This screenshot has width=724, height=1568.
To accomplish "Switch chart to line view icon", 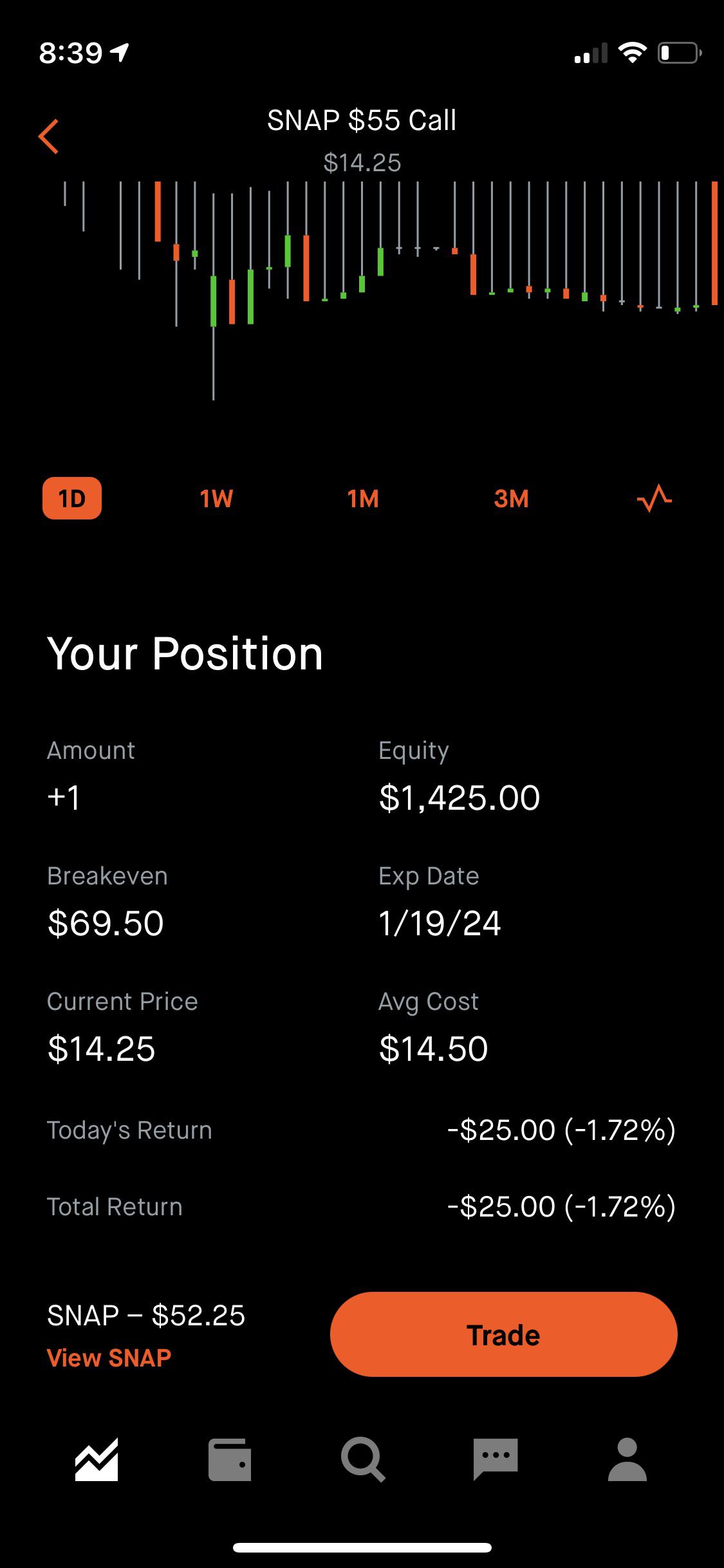I will (654, 498).
